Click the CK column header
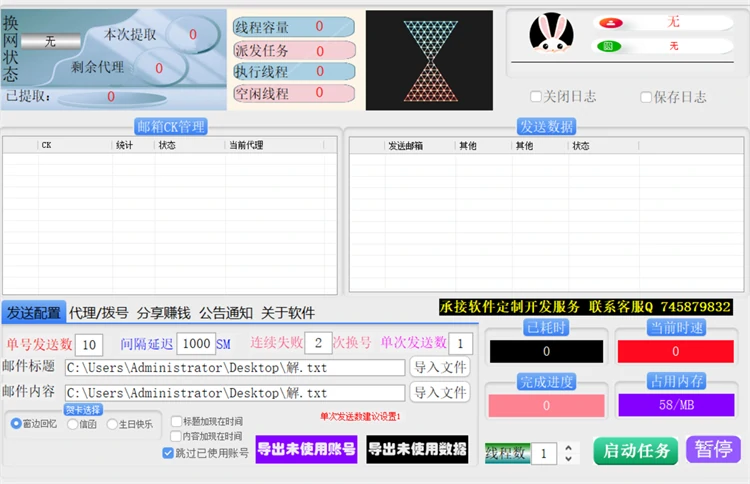 click(75, 145)
